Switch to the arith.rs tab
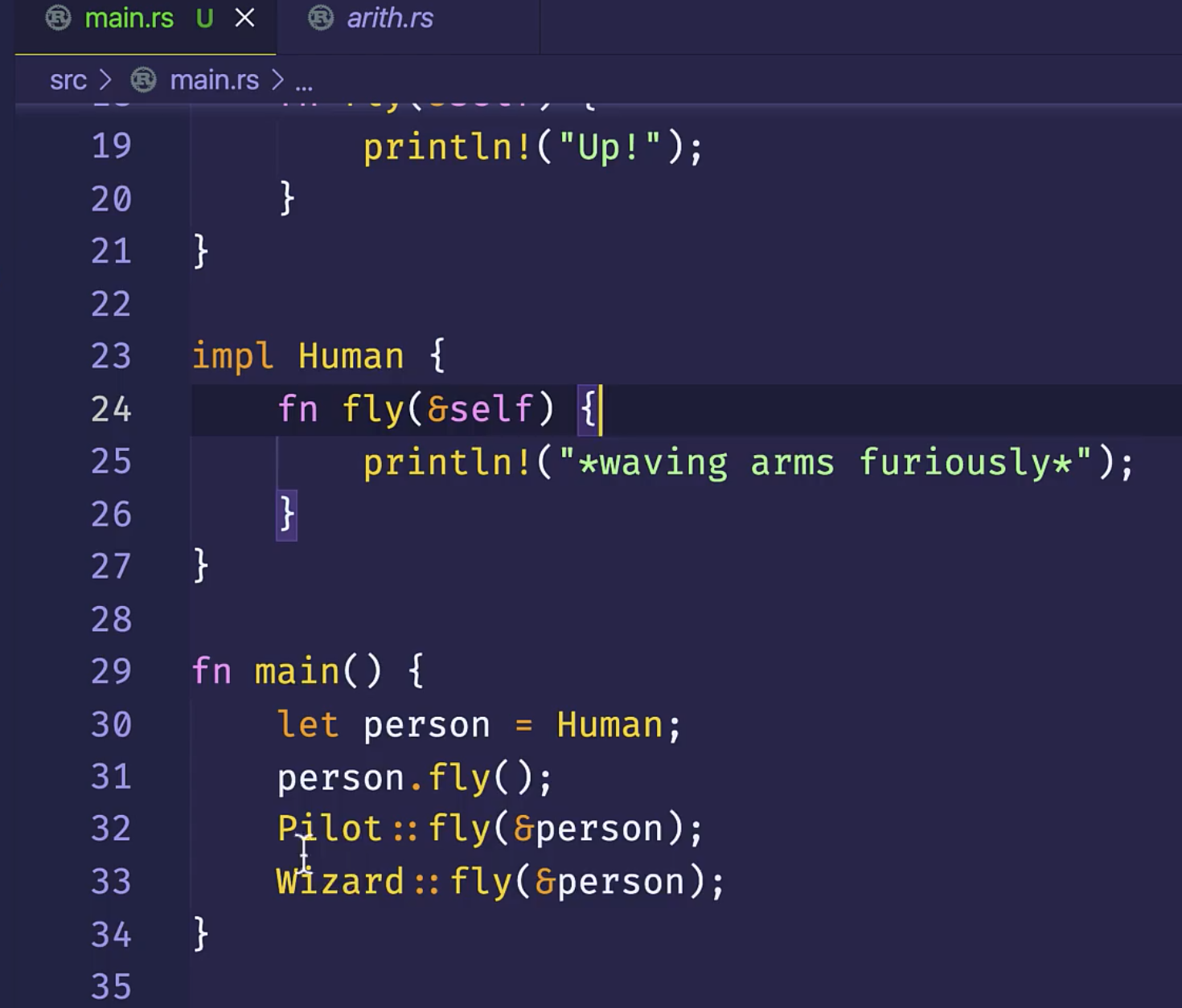The width and height of the screenshot is (1182, 1008). [x=389, y=18]
